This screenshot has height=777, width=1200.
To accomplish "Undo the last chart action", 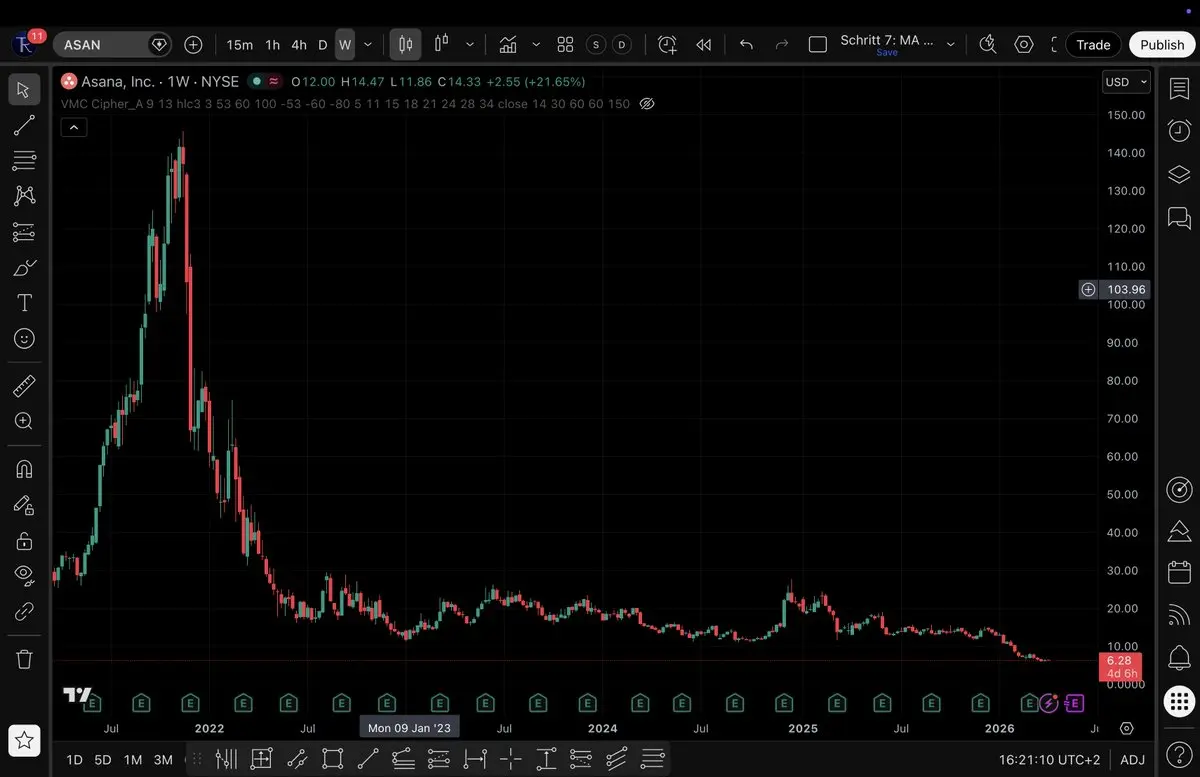I will pos(746,45).
